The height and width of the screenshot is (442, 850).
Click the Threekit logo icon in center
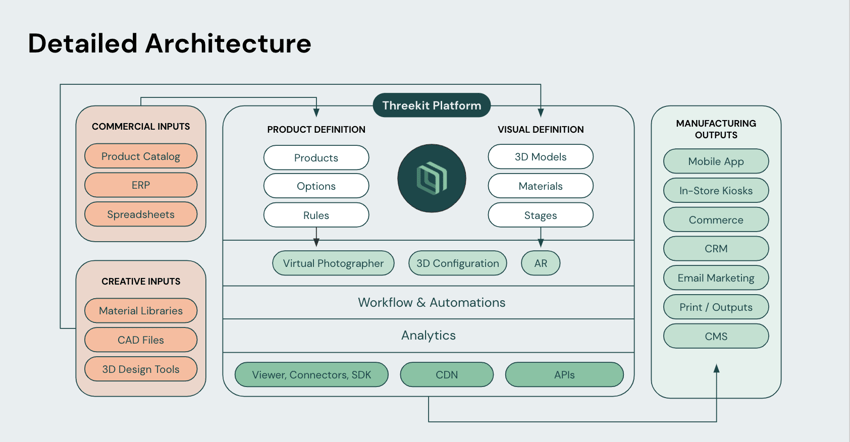(431, 178)
